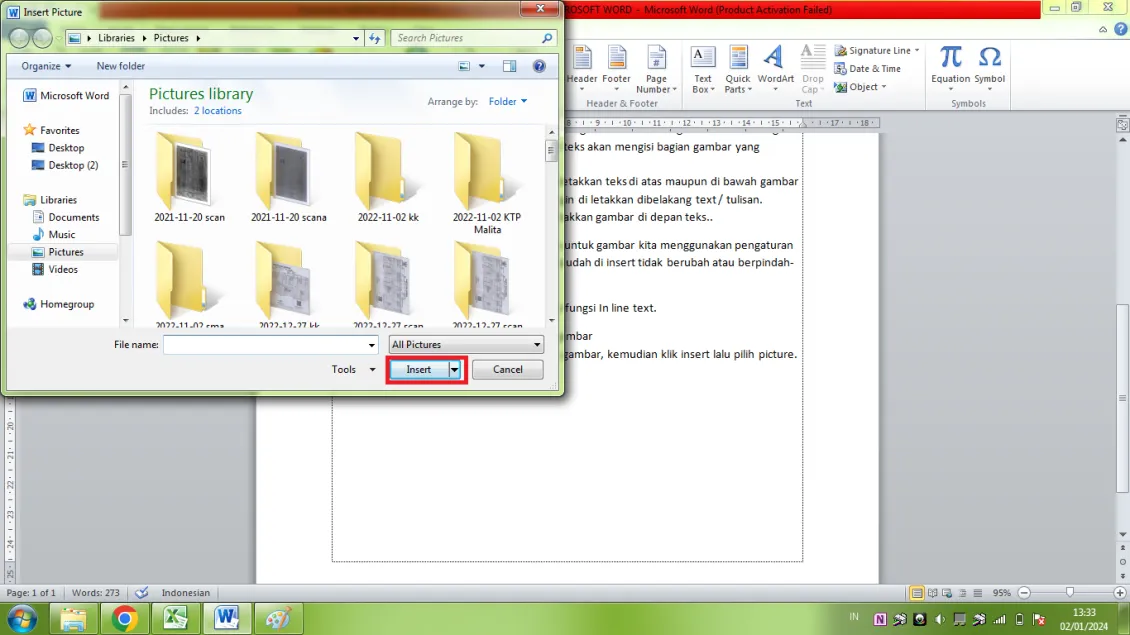Image resolution: width=1130 pixels, height=635 pixels.
Task: Click the spelling check status icon
Action: coord(142,592)
